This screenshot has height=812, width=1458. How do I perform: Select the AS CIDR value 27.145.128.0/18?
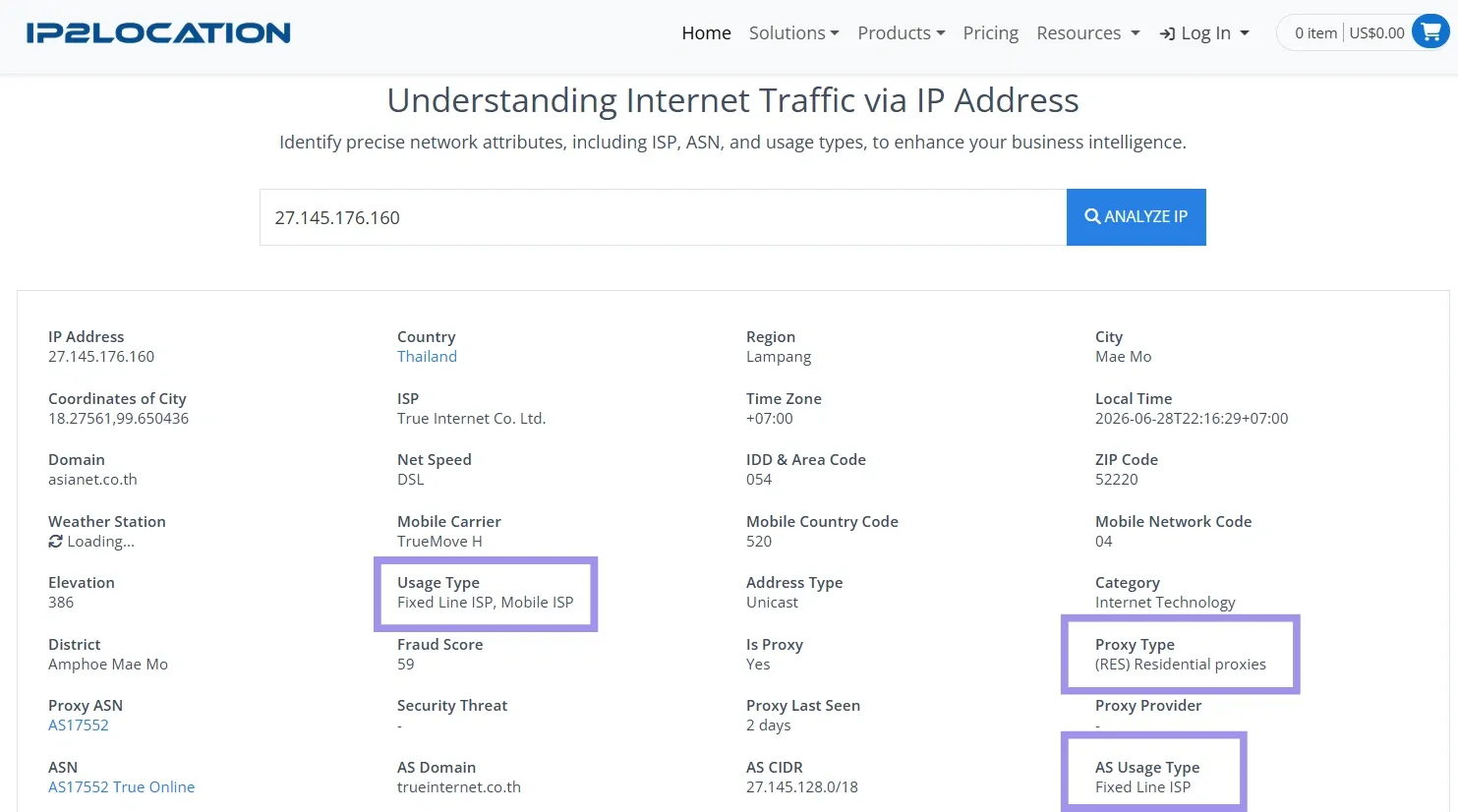click(801, 787)
